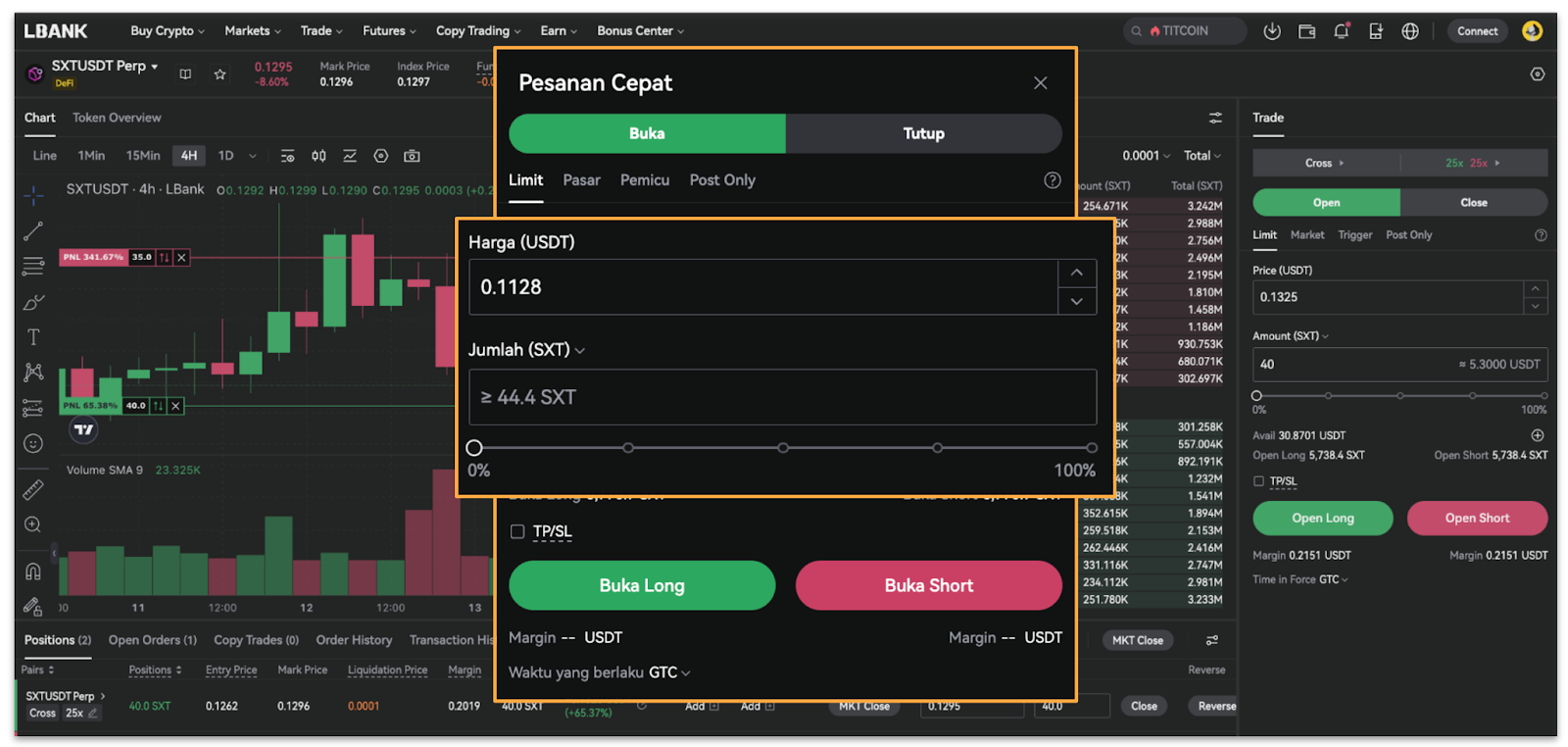Open the Open Orders (1) tab
This screenshot has height=747, width=1568.
click(x=153, y=640)
